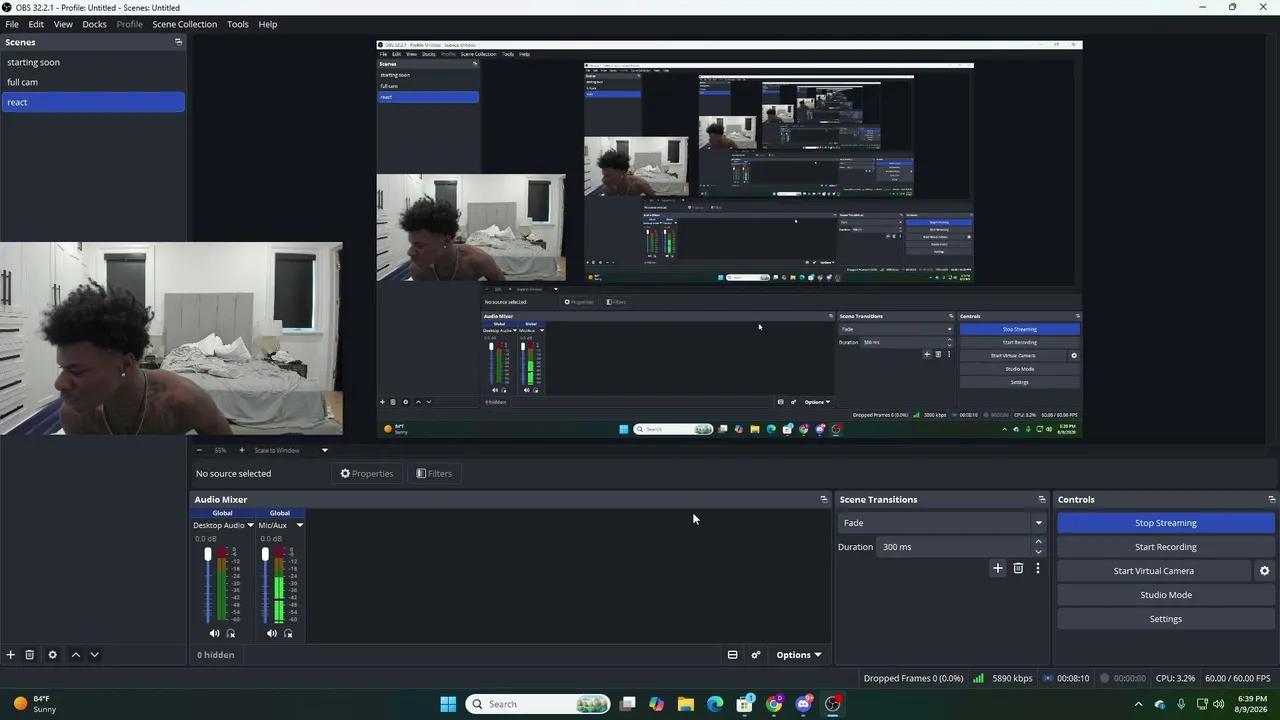Image resolution: width=1280 pixels, height=720 pixels.
Task: Click the 0 hidden label
Action: pos(216,655)
